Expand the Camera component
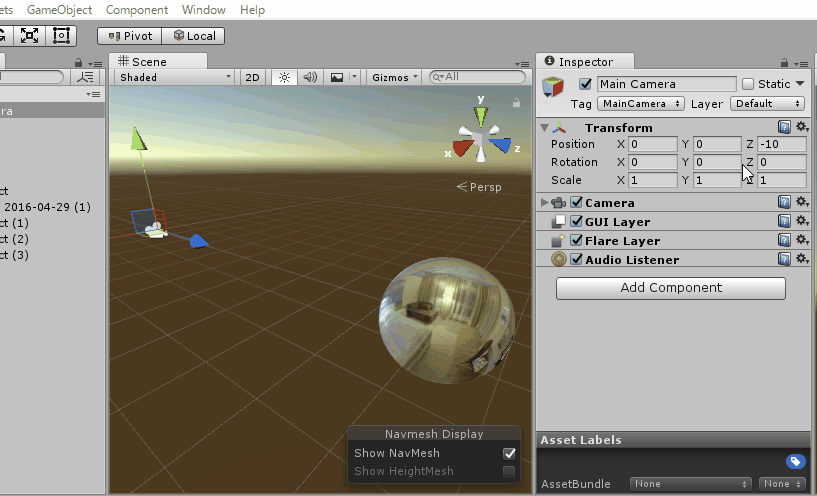Screen dimensions: 817x496 coord(544,202)
